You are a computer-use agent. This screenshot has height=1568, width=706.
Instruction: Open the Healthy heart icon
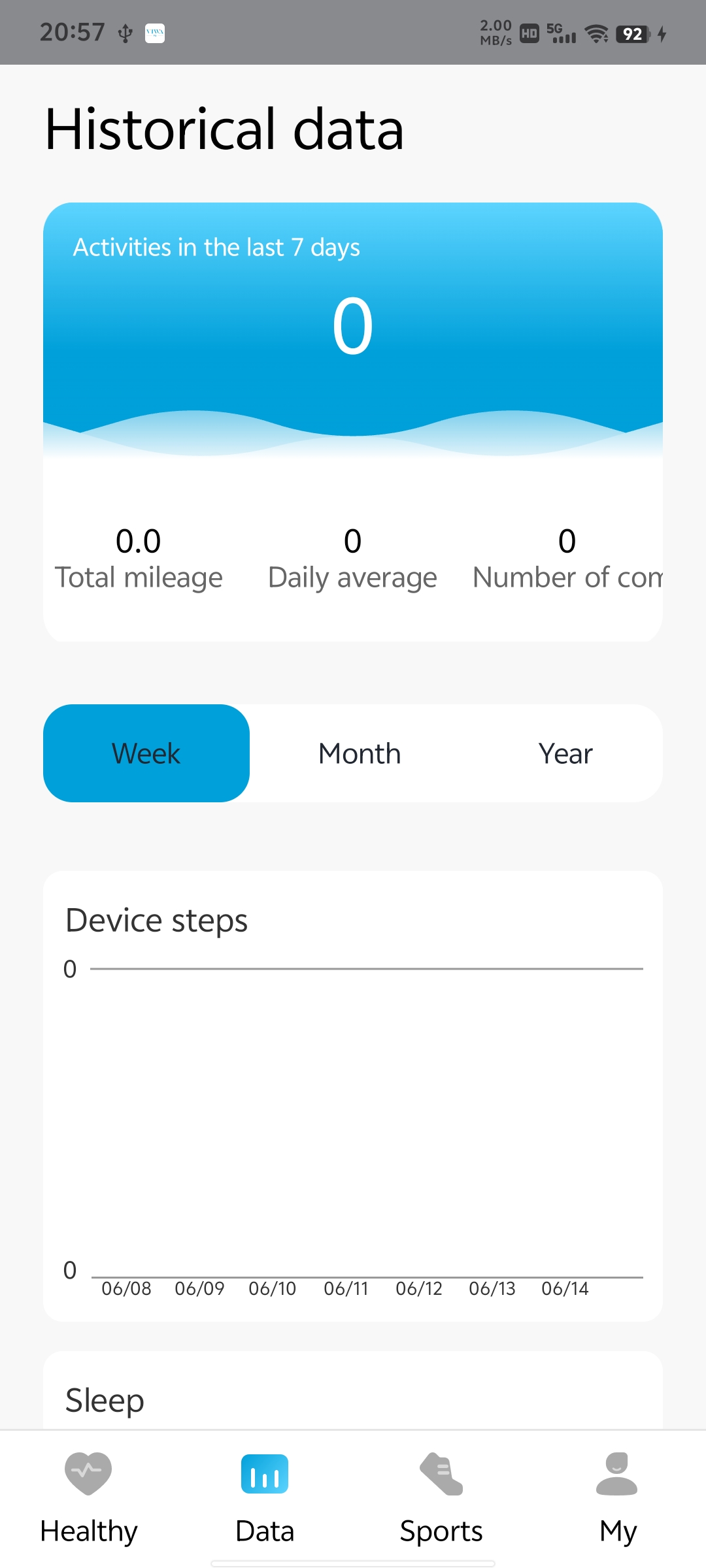tap(88, 1474)
